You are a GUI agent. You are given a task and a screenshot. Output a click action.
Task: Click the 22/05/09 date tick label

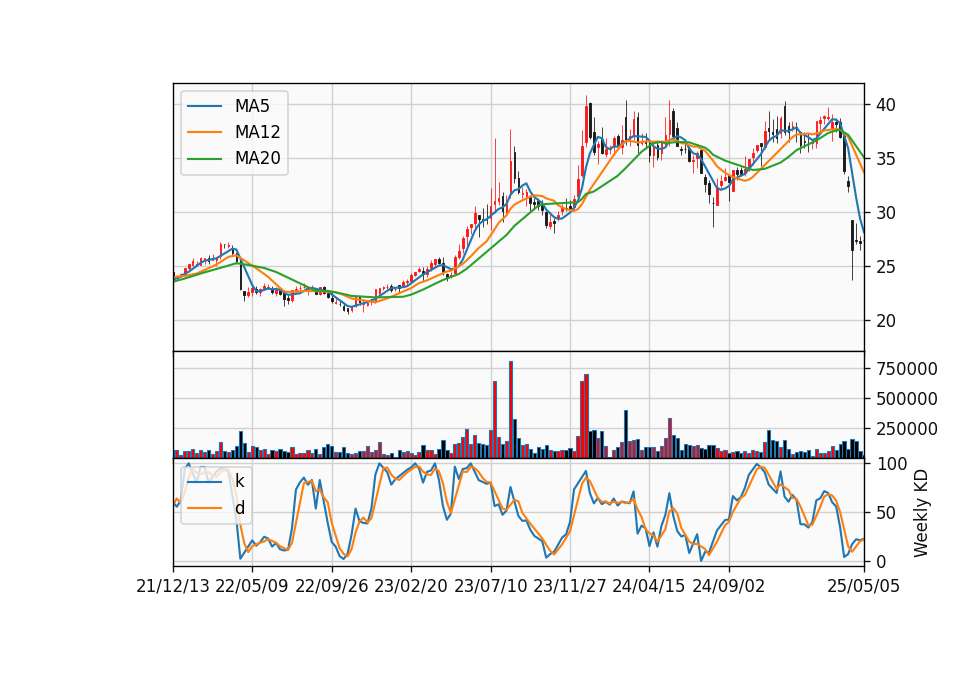[252, 586]
